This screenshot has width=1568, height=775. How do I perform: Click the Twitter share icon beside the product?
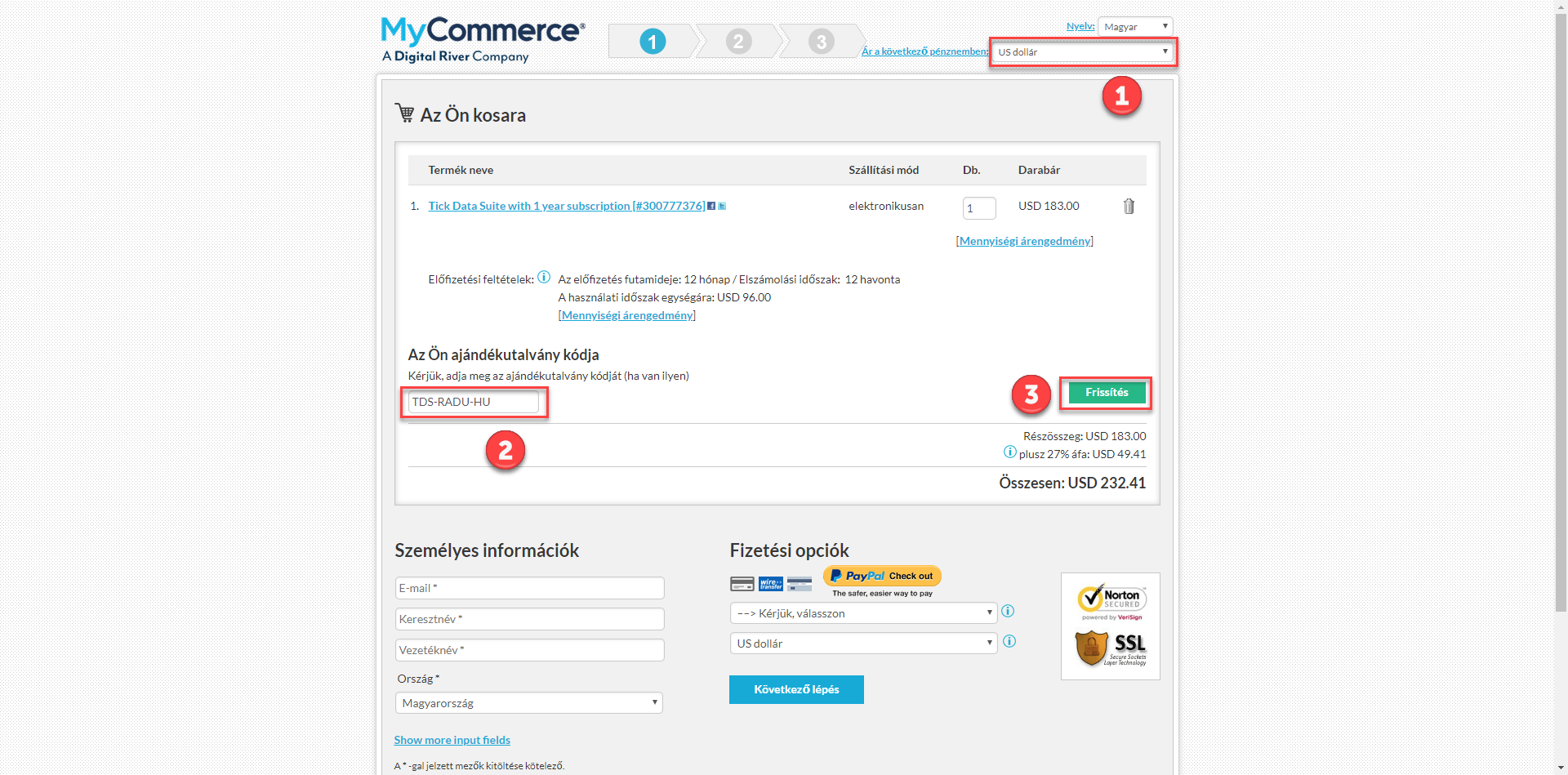[x=722, y=206]
